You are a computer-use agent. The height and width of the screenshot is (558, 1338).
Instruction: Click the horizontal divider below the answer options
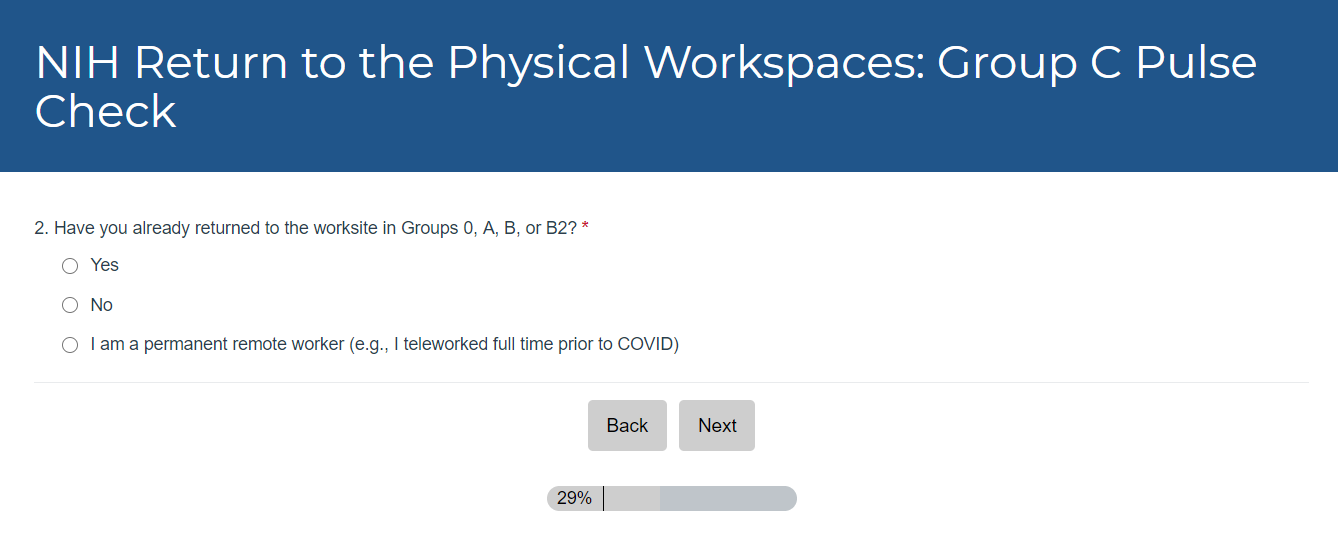click(x=670, y=382)
